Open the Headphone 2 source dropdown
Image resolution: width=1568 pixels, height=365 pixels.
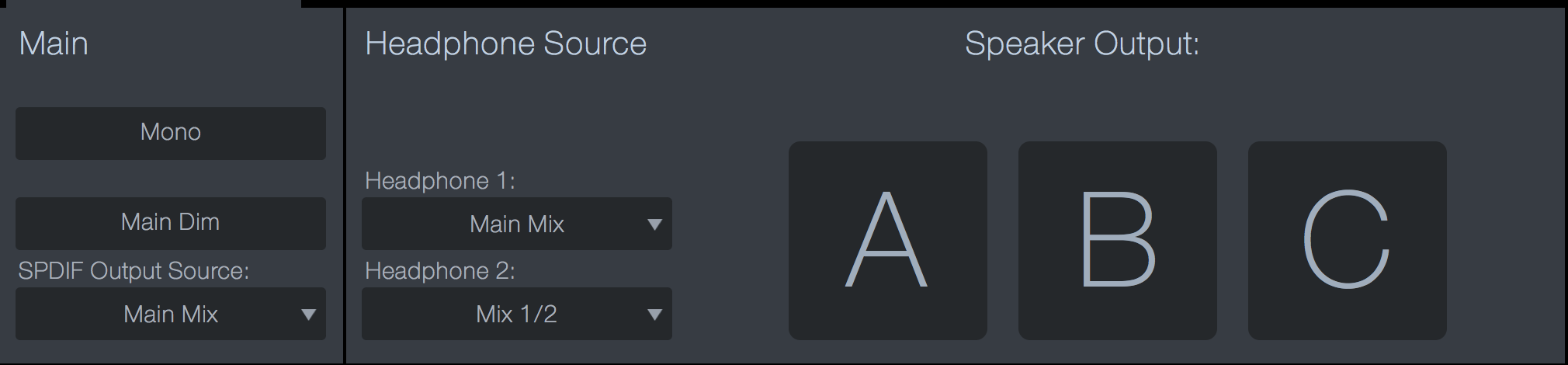coord(516,314)
